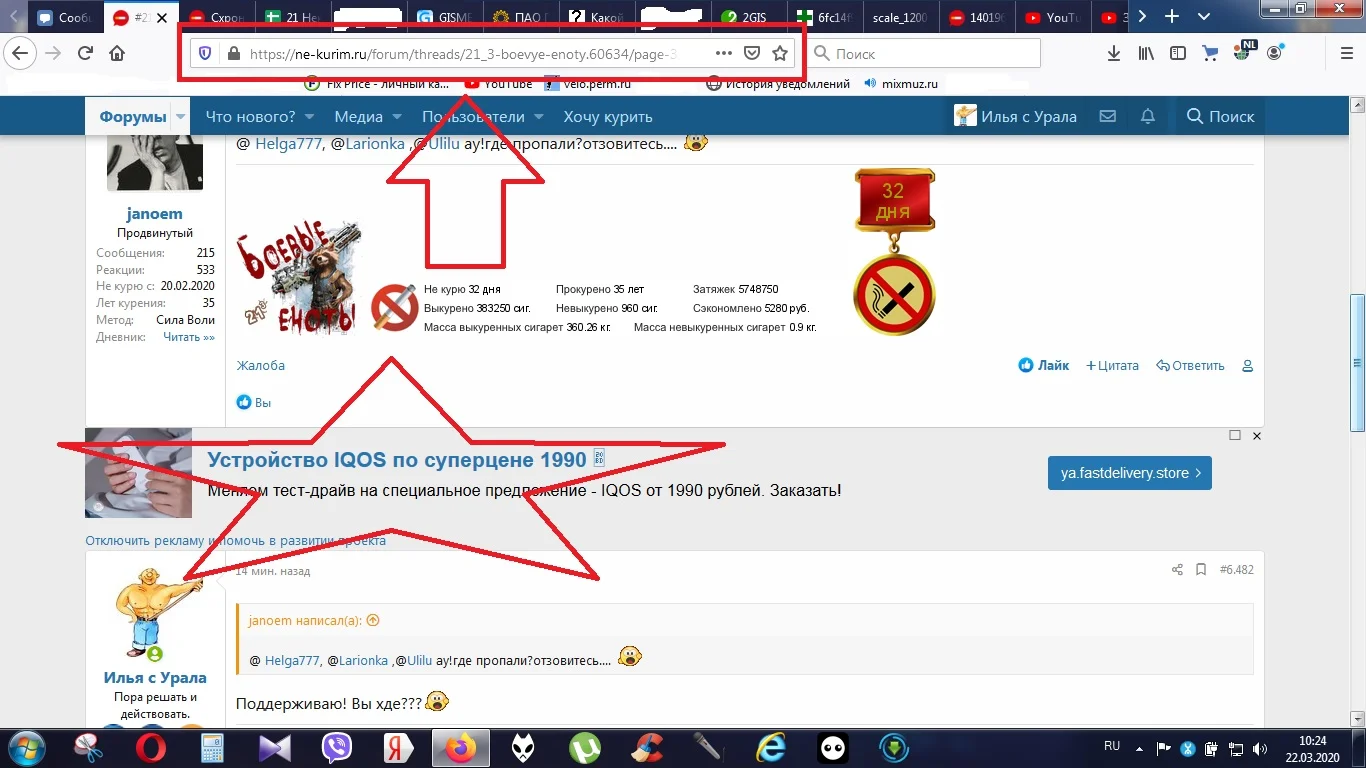Viewport: 1366px width, 768px height.
Task: Open the Пользователи dropdown
Action: [472, 116]
